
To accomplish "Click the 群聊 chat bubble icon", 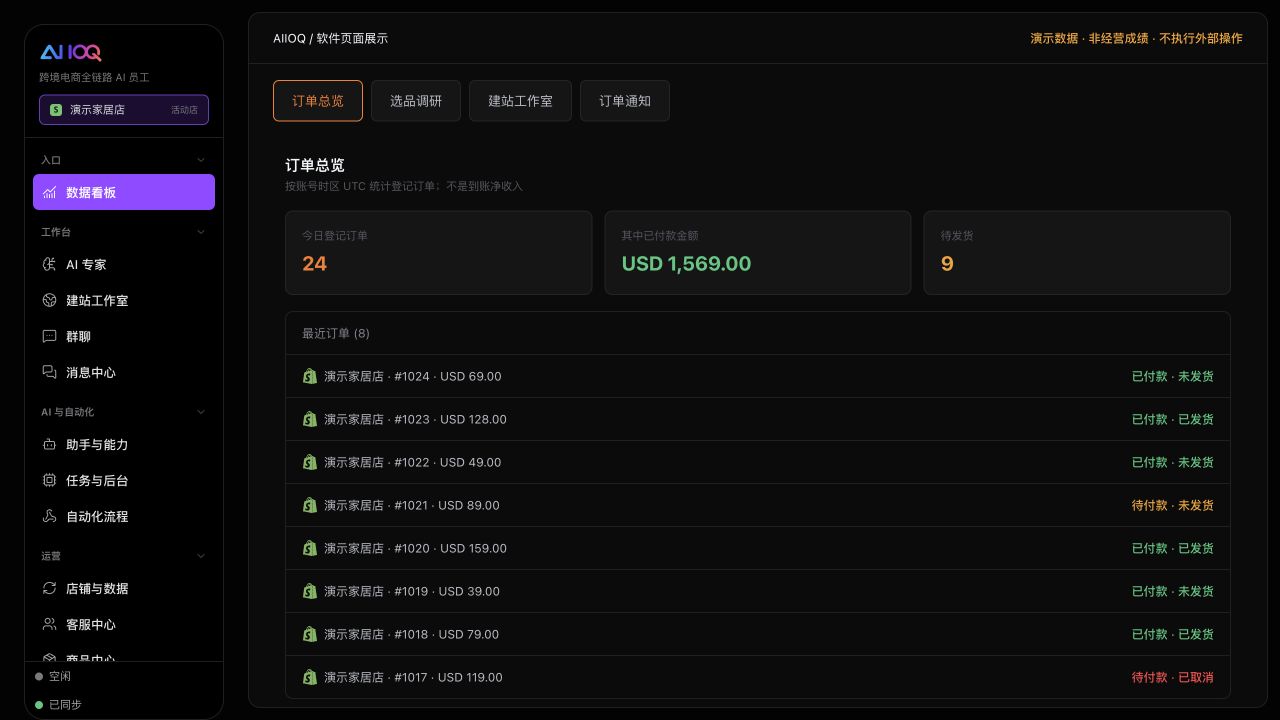I will (49, 337).
